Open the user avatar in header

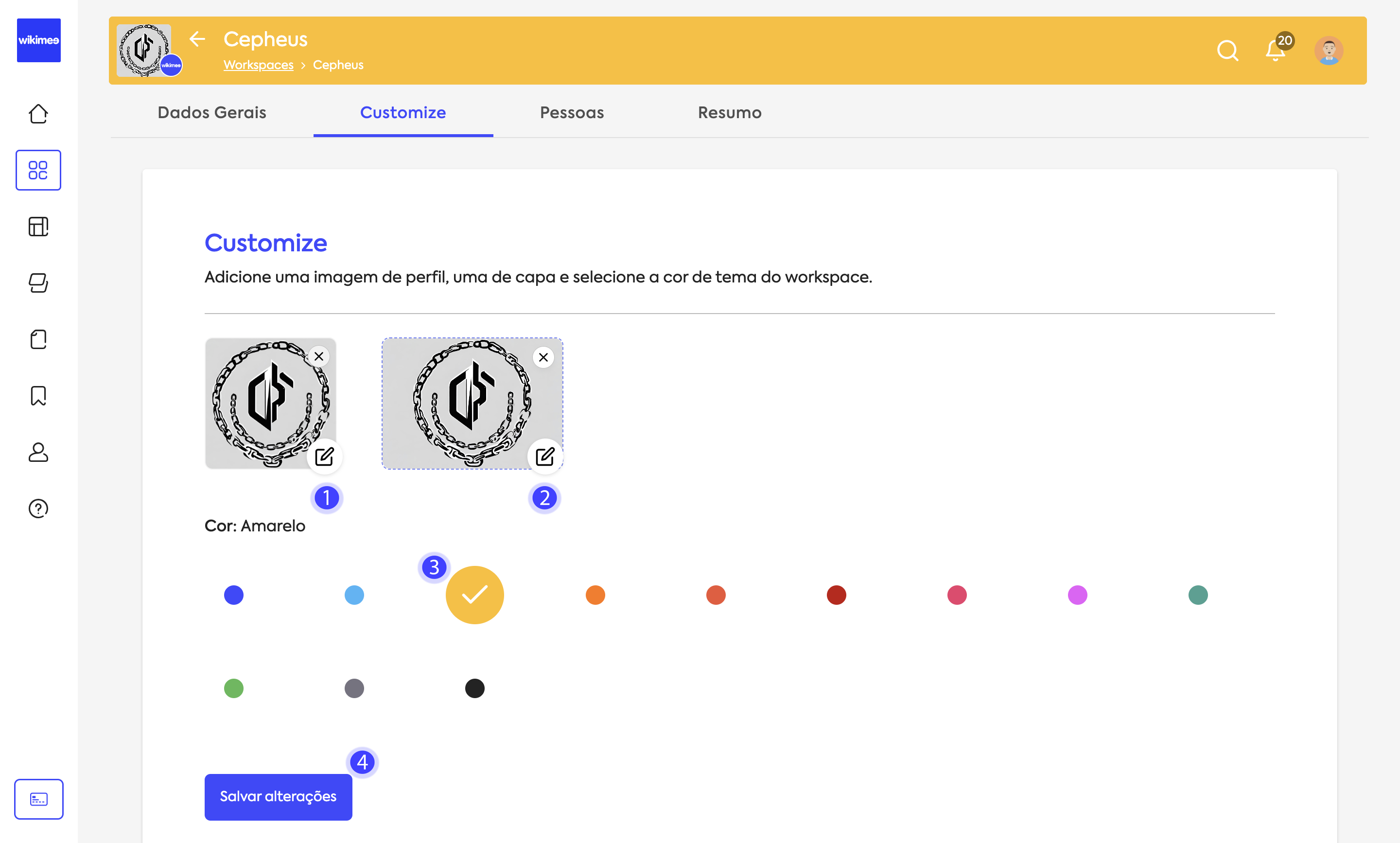point(1329,51)
